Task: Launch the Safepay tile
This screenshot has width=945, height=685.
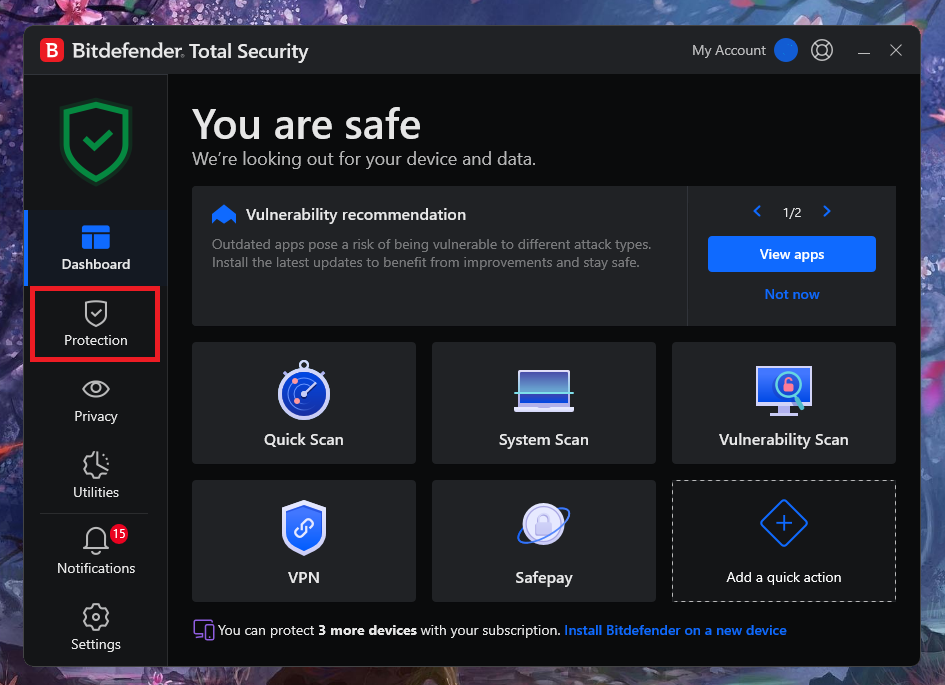Action: click(x=544, y=541)
